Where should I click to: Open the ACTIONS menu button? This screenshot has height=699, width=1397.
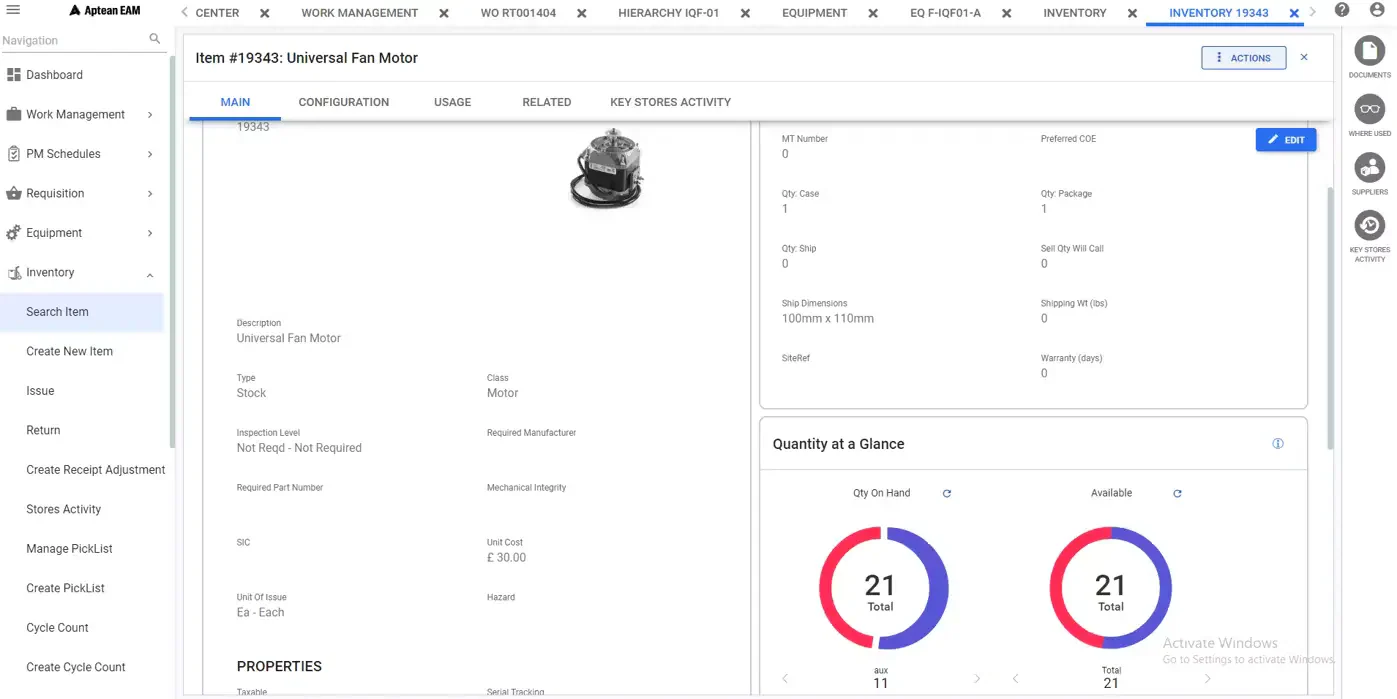[x=1243, y=58]
